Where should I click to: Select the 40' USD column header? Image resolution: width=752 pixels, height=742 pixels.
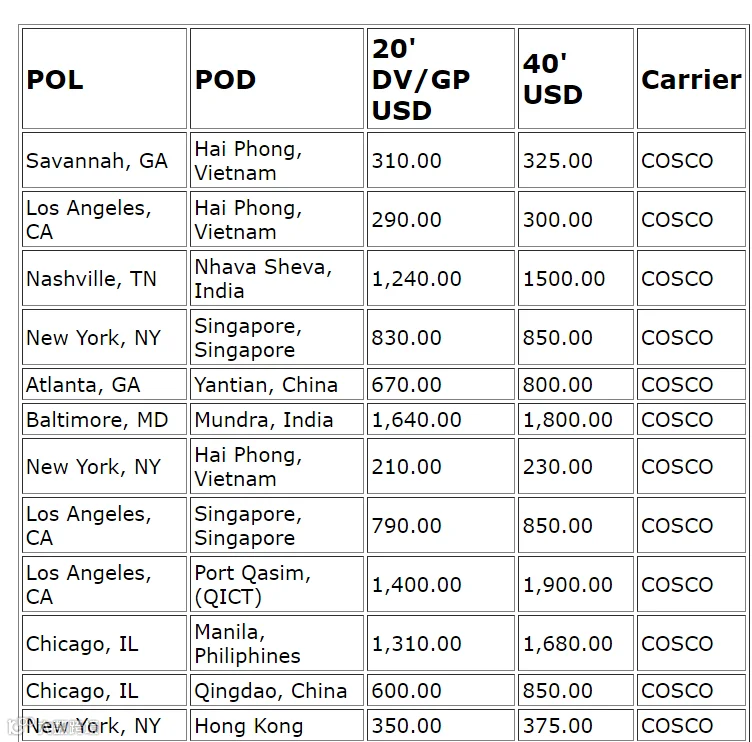click(x=576, y=79)
